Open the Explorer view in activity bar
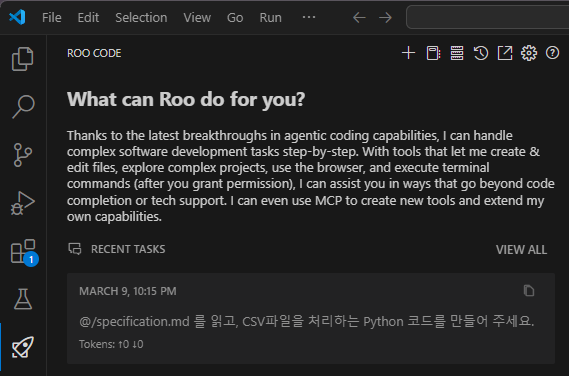569x376 pixels. [x=23, y=59]
